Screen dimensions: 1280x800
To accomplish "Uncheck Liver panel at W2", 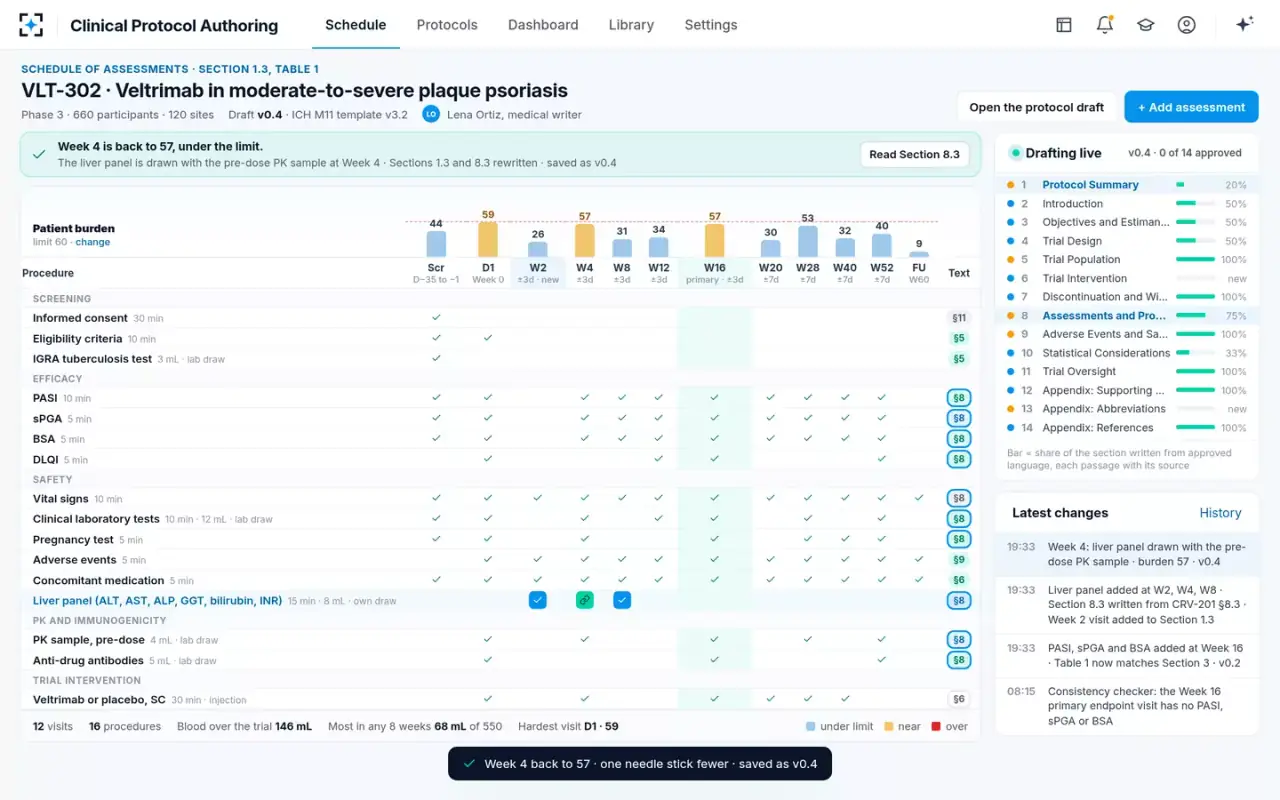I will [538, 600].
